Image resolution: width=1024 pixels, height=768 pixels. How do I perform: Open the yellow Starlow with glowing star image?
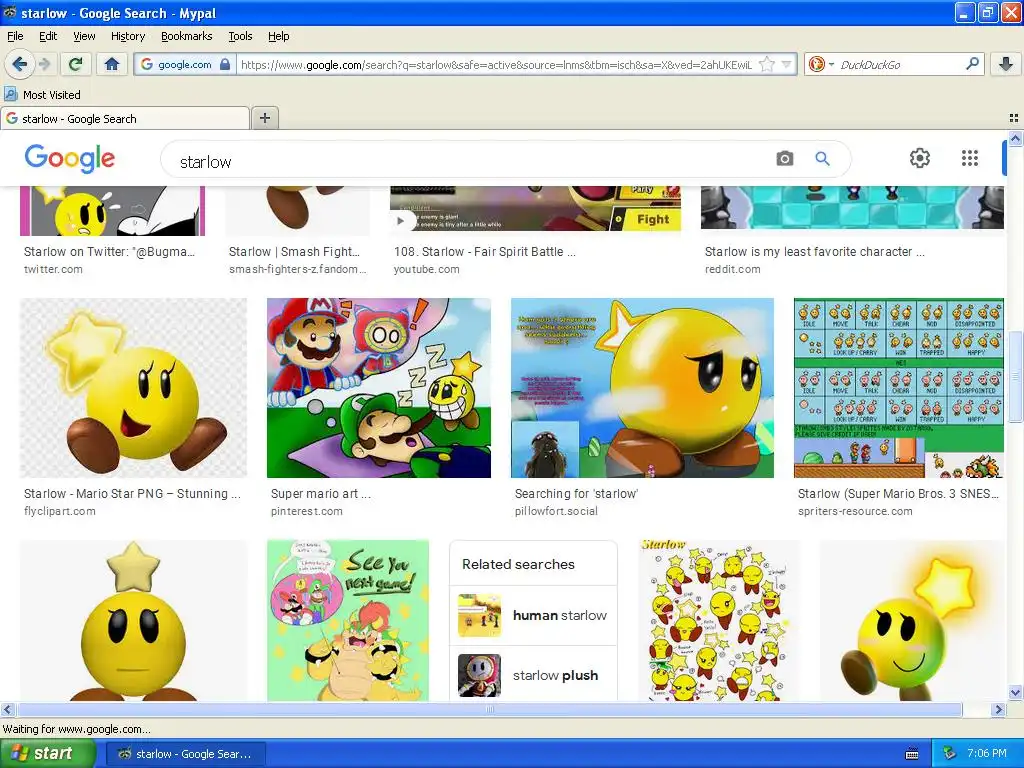(x=912, y=620)
